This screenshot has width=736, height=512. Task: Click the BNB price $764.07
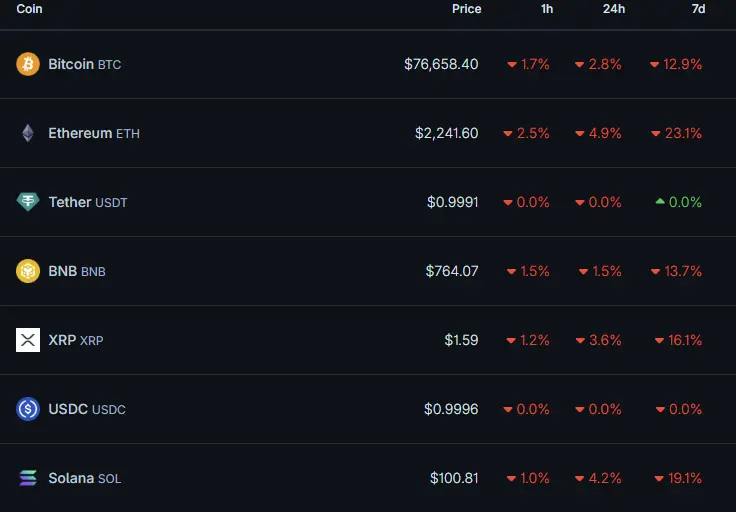click(452, 271)
